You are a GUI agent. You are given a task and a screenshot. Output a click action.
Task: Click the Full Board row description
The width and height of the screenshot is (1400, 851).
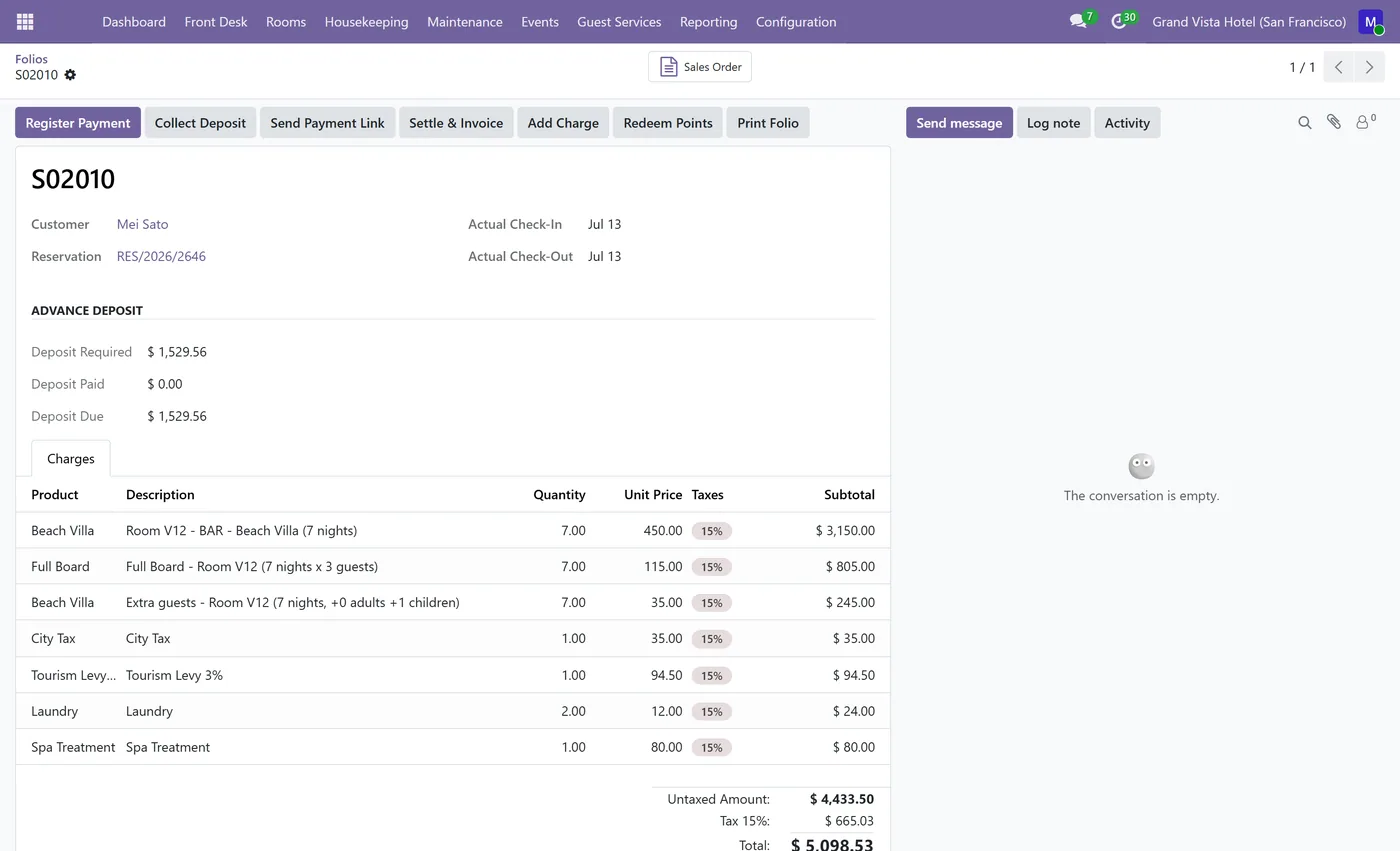[x=252, y=566]
